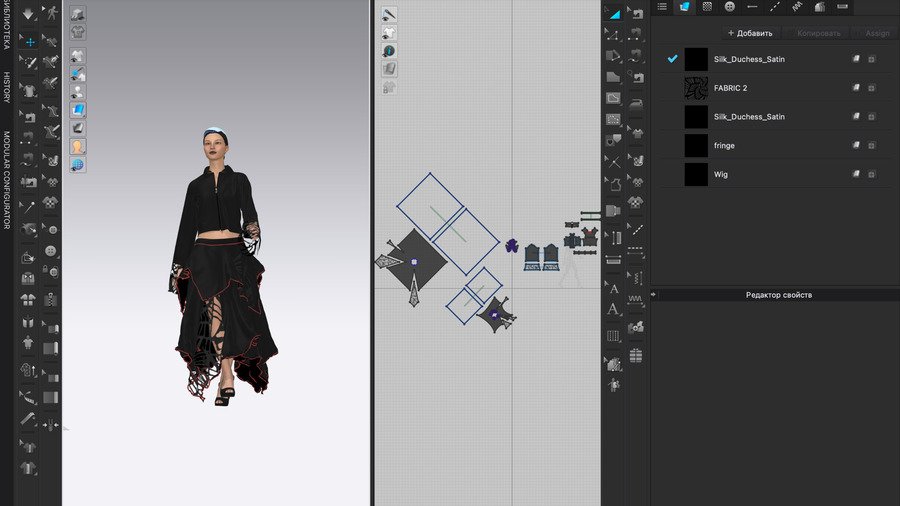Click the square icon on the first Silk_Duchess_Satin row
The height and width of the screenshot is (506, 900).
tap(871, 59)
